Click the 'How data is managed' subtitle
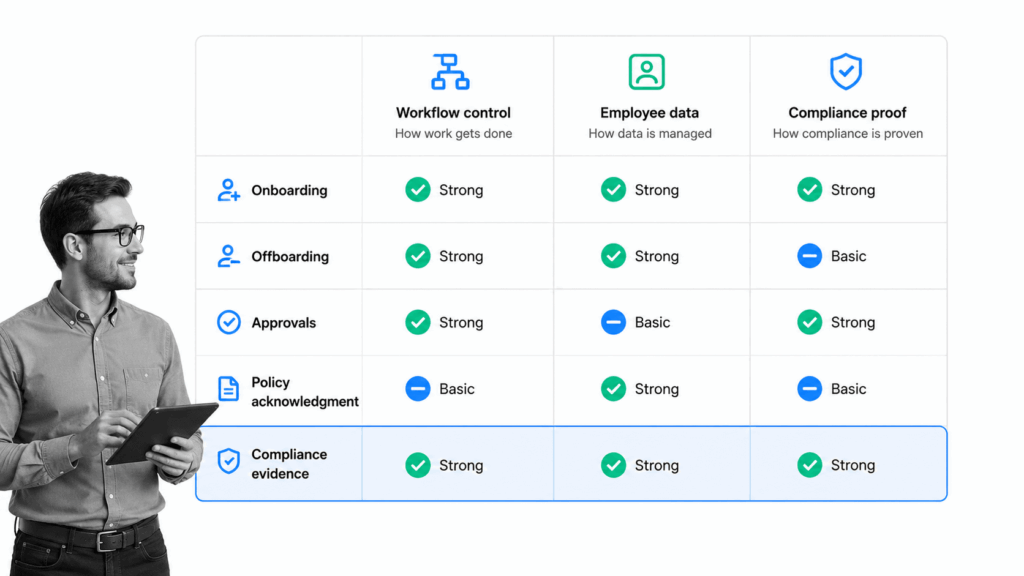 tap(650, 133)
